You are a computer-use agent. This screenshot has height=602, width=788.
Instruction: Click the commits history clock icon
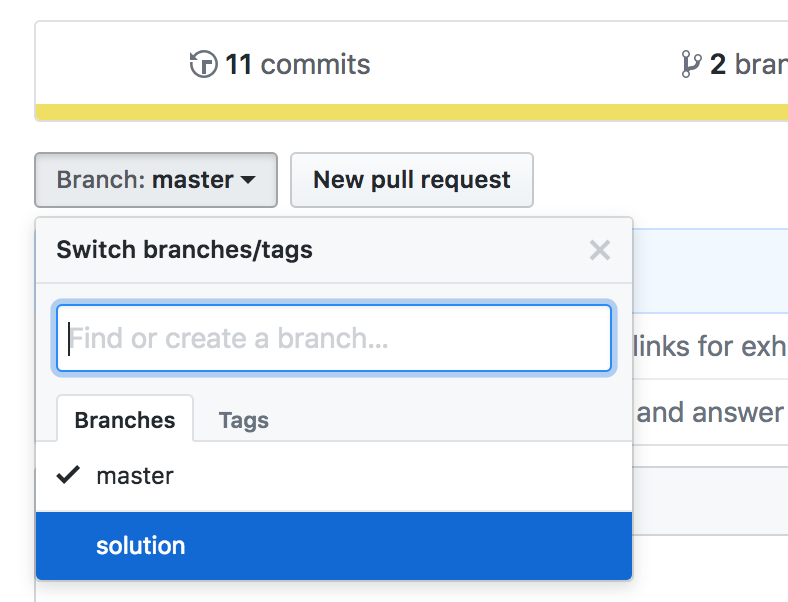(x=204, y=64)
